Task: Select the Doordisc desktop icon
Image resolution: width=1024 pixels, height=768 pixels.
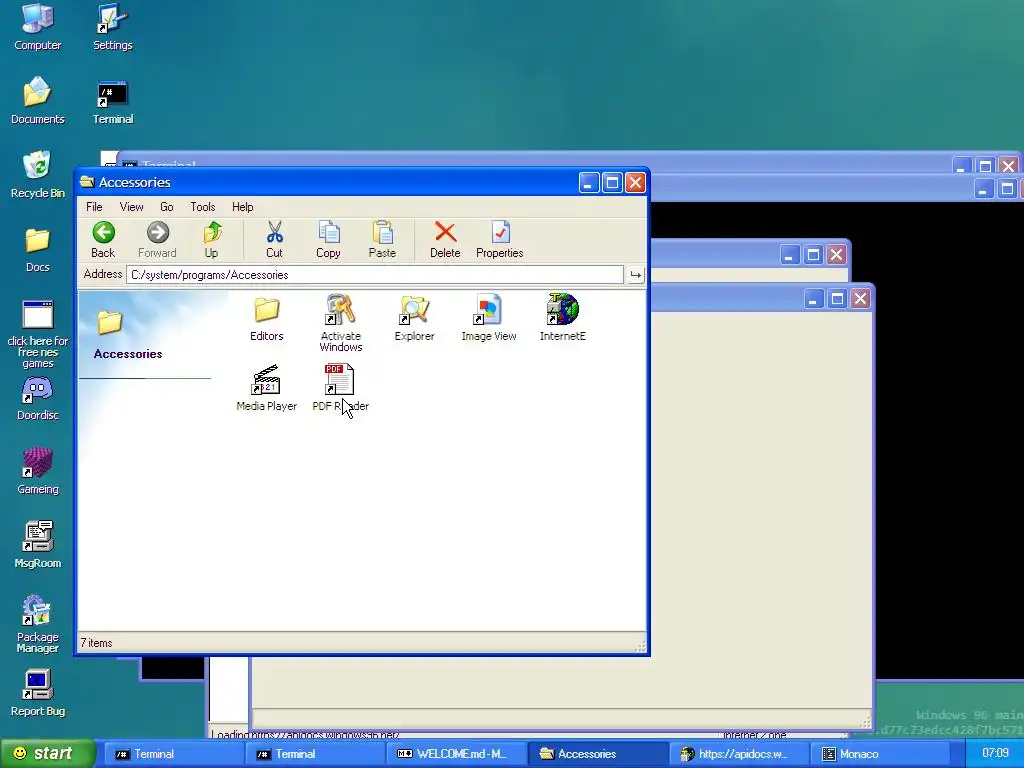Action: pyautogui.click(x=38, y=398)
